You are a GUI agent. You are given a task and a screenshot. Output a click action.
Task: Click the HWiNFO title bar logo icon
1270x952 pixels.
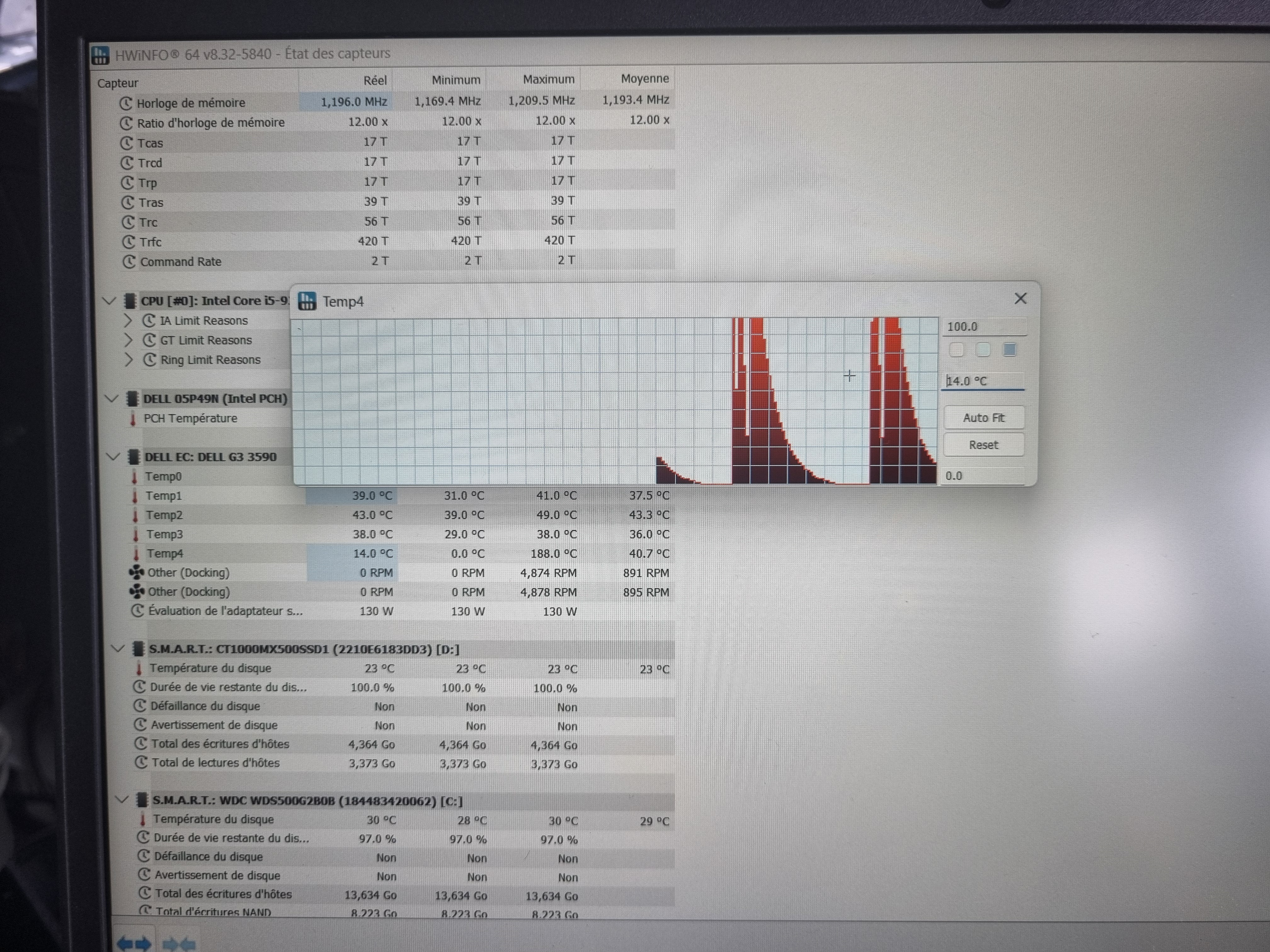click(x=100, y=55)
